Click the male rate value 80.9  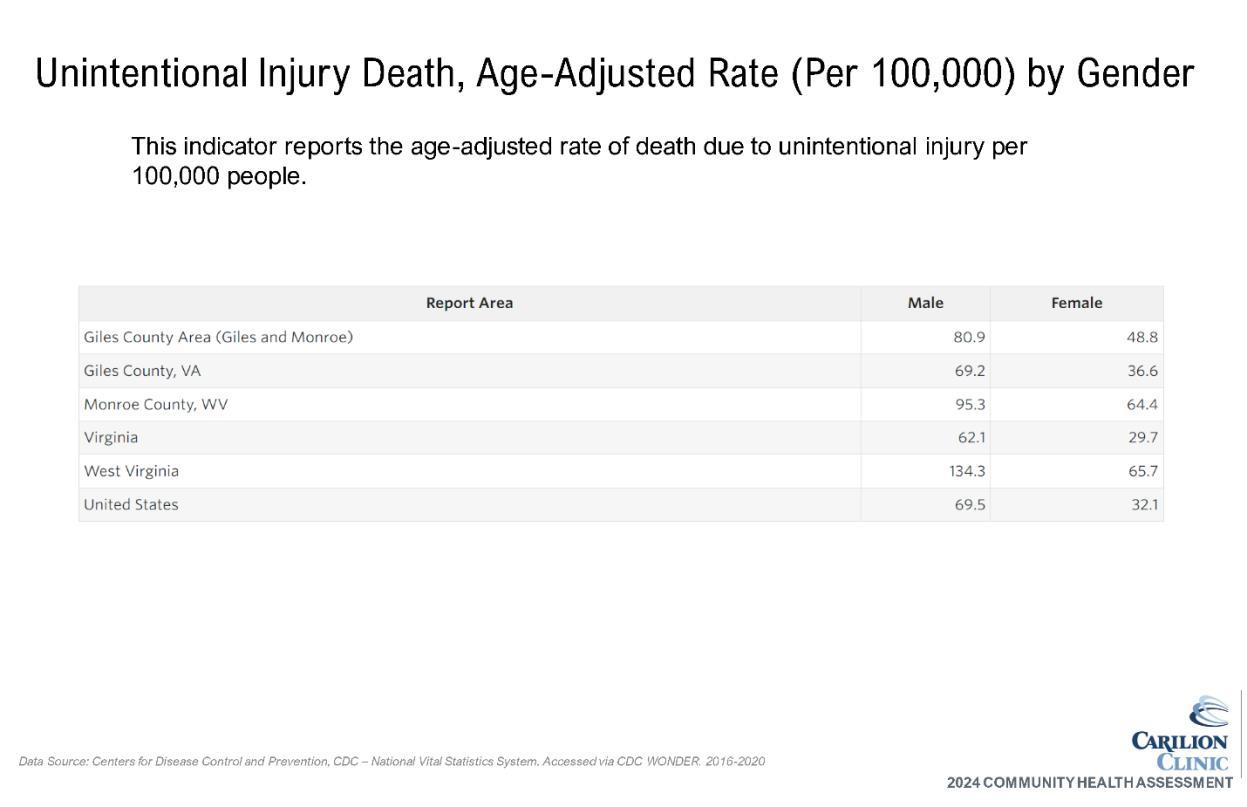click(x=969, y=337)
